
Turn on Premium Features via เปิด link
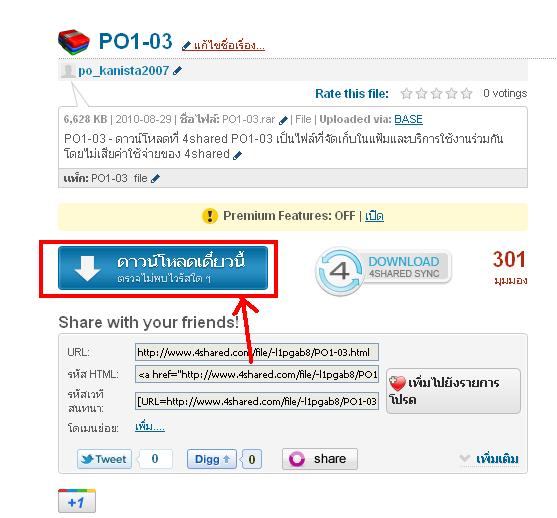tap(374, 216)
